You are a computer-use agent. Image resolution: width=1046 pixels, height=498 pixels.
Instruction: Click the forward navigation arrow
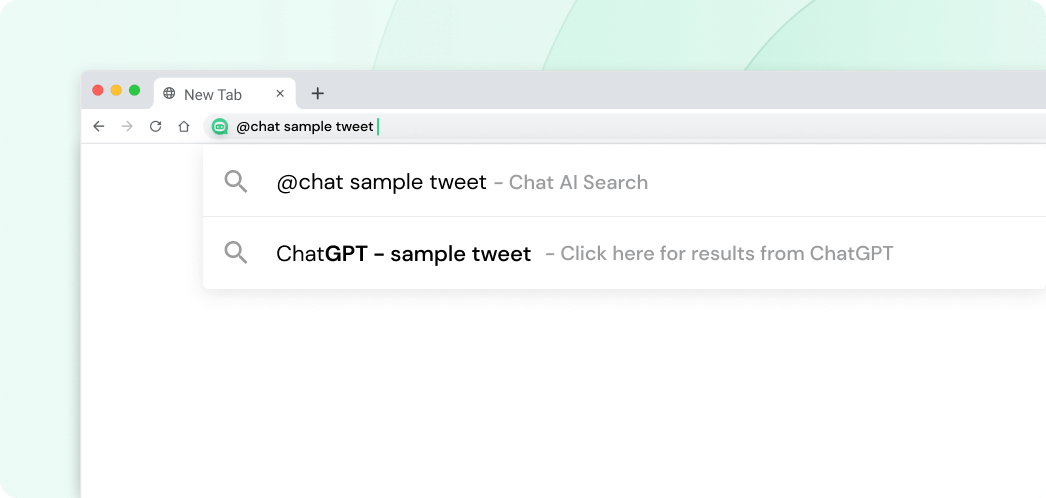point(127,126)
